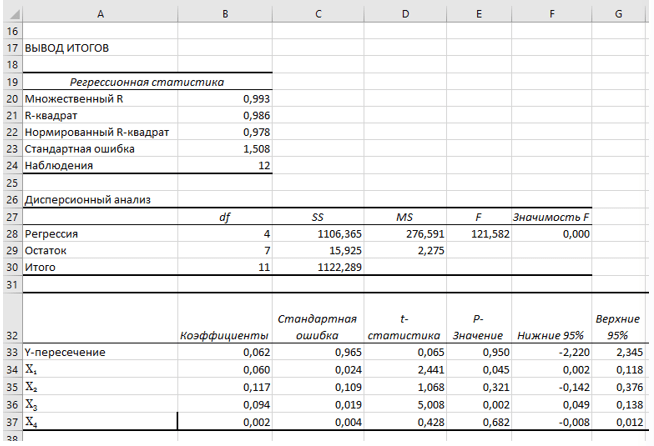This screenshot has width=654, height=446.
Task: Click 'Регрессионная статистика' heading cell
Action: click(x=147, y=82)
